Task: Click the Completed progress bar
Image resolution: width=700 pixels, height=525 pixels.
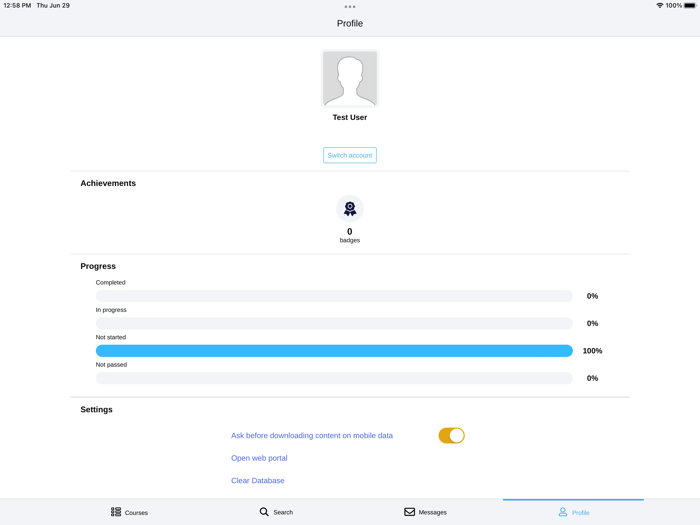Action: point(334,296)
